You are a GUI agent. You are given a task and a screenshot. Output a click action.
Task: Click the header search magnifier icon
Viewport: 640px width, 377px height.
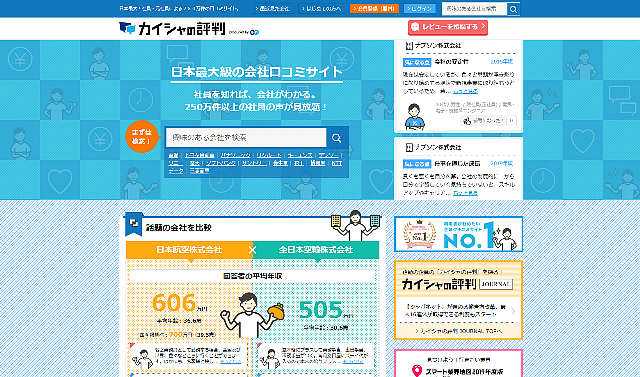tap(513, 9)
